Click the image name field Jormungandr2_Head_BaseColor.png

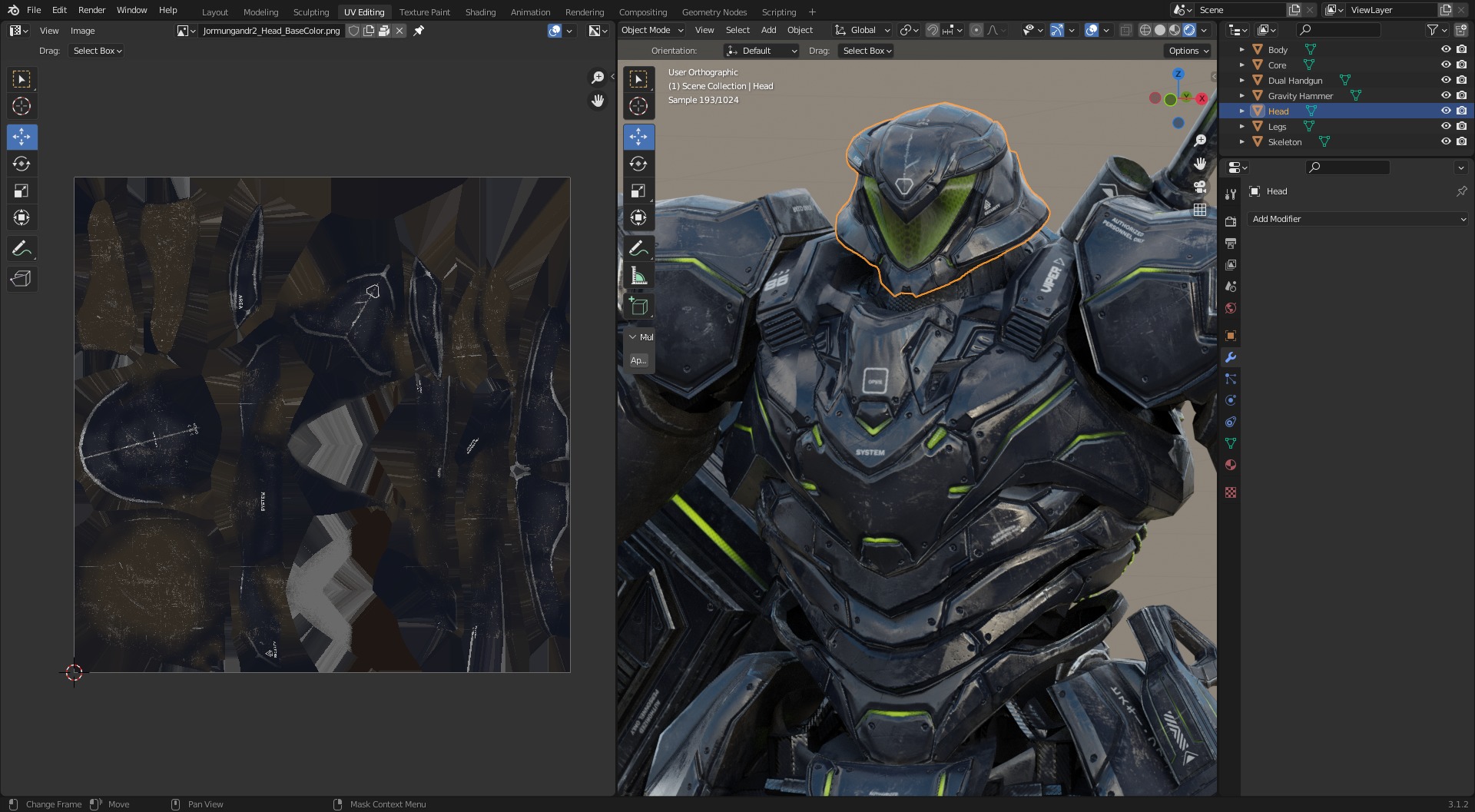click(x=271, y=31)
